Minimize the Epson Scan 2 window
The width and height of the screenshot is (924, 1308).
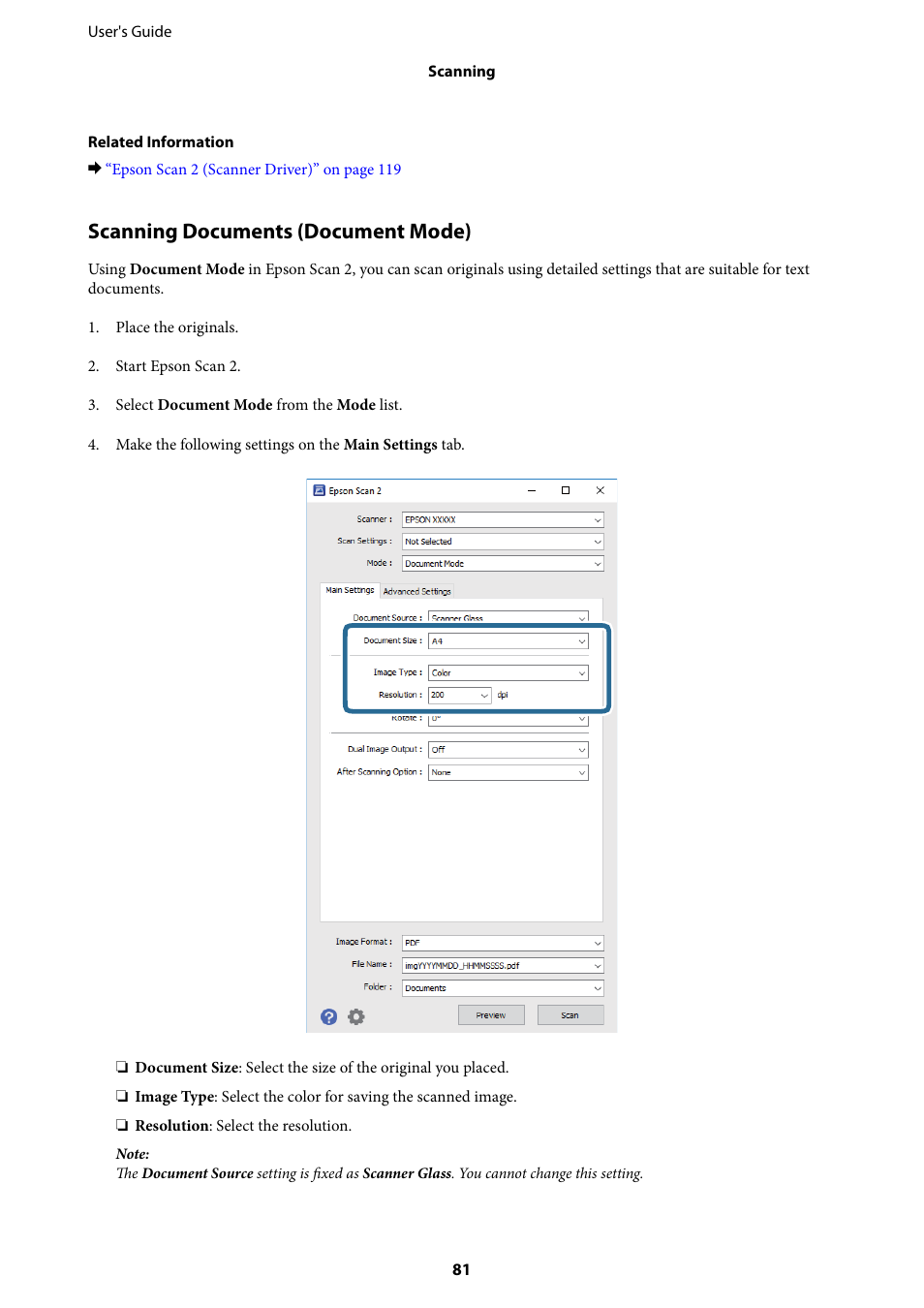[532, 491]
